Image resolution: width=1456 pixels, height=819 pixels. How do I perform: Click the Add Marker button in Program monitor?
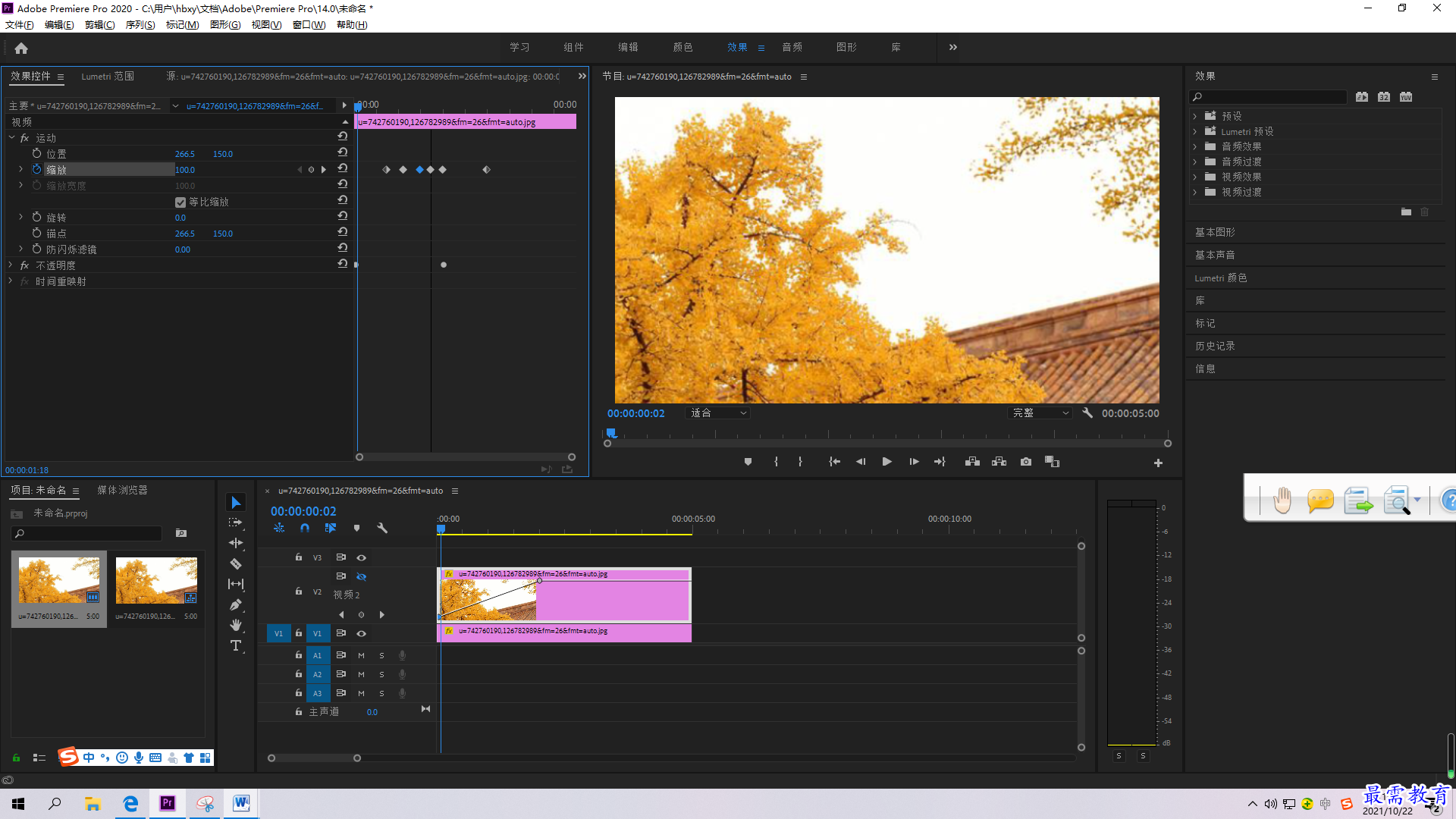pos(748,462)
